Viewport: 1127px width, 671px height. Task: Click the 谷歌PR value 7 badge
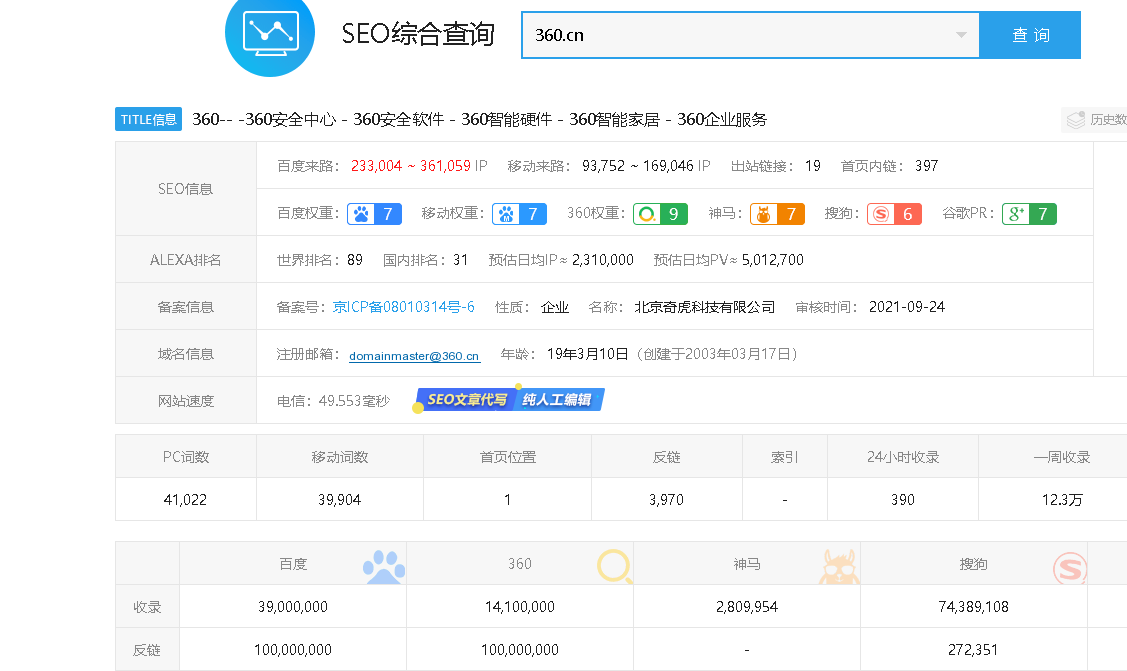(1043, 214)
